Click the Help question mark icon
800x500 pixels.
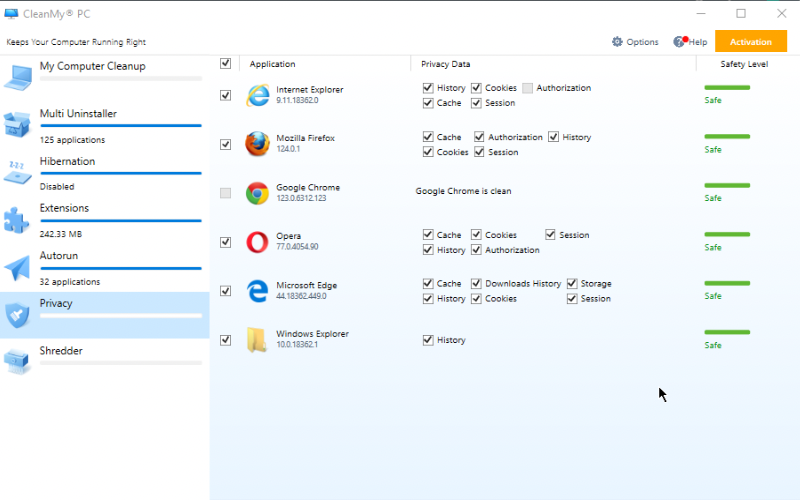[680, 41]
